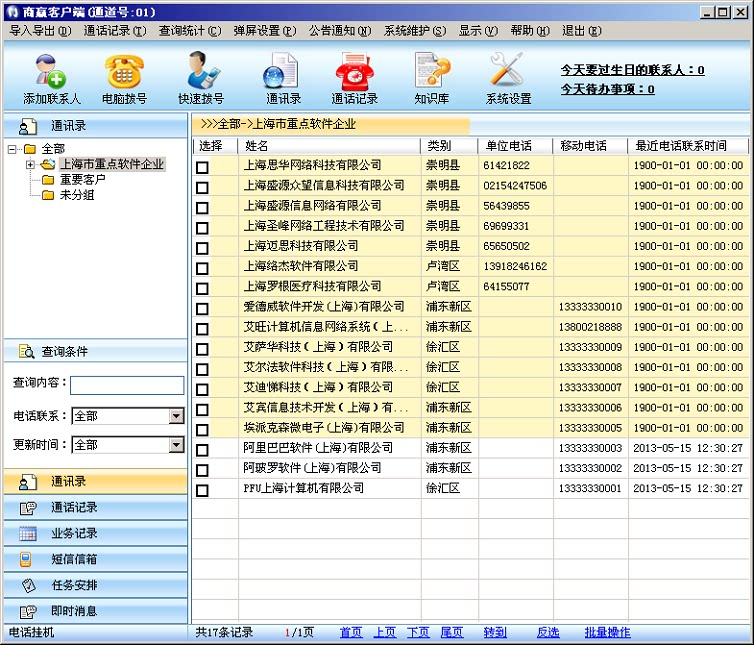Click the 反选 invert selection link
This screenshot has height=645, width=754.
click(x=548, y=632)
